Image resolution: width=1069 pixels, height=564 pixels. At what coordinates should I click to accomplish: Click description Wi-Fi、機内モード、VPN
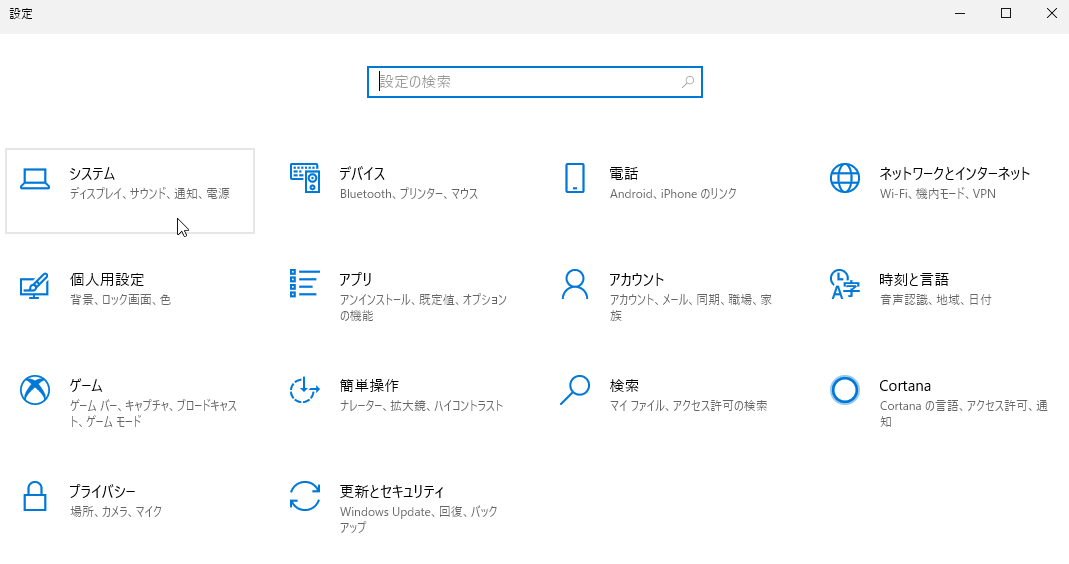(x=937, y=194)
